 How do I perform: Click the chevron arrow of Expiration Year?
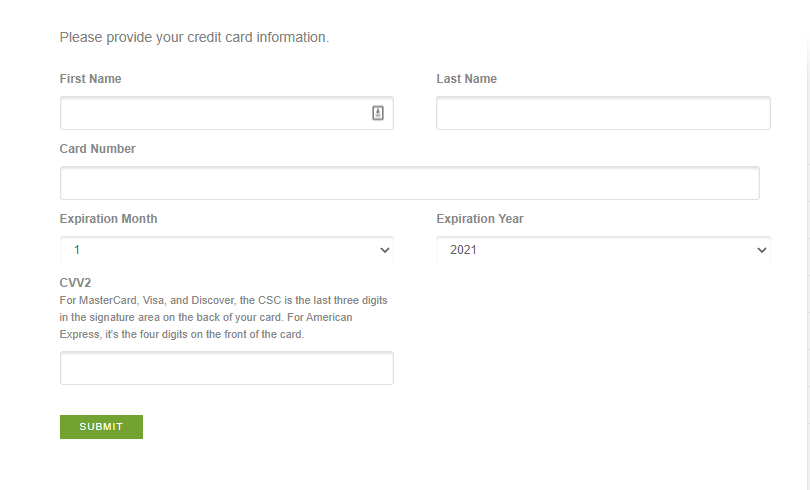(x=761, y=250)
